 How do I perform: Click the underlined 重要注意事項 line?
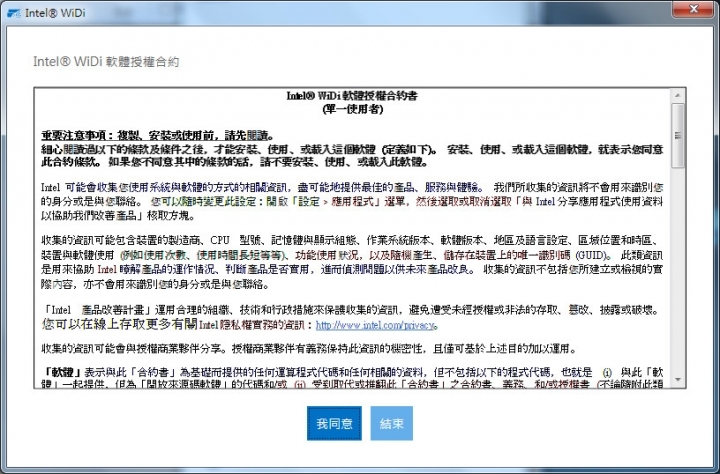tap(158, 135)
